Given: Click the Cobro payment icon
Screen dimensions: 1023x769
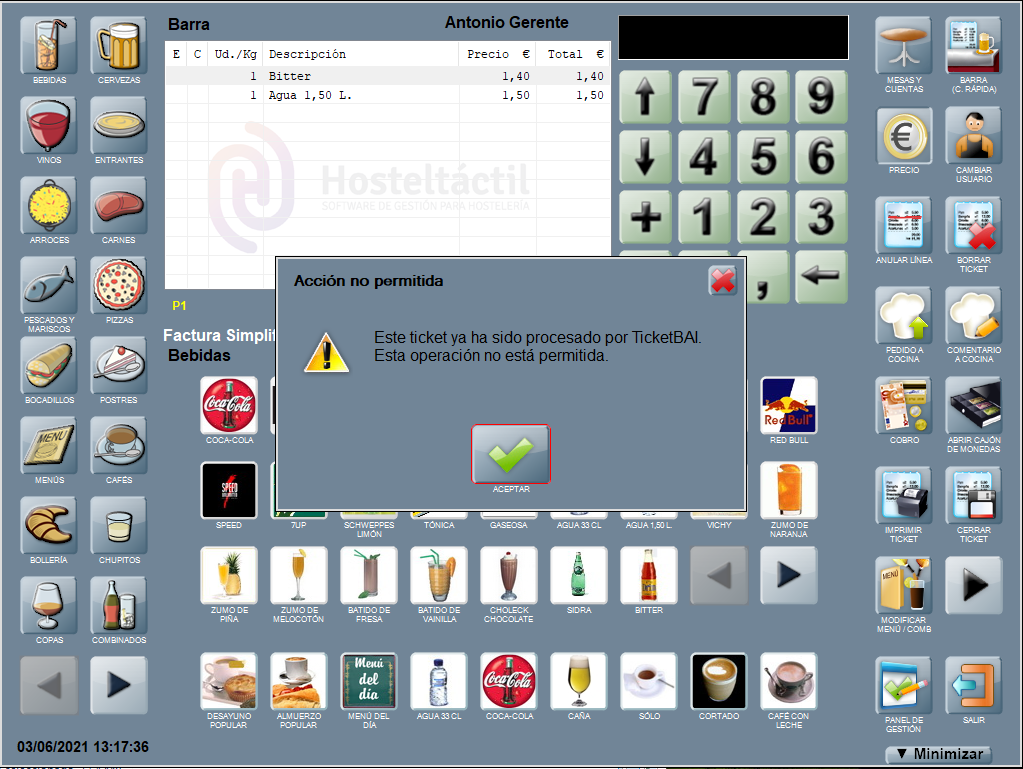Looking at the screenshot, I should (903, 406).
